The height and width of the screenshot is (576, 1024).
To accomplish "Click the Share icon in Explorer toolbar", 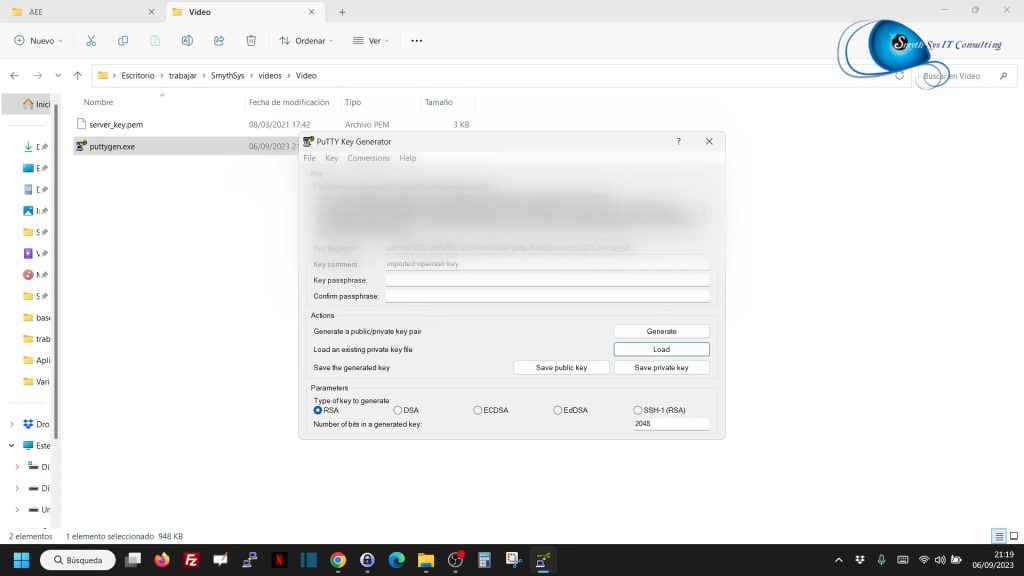I will coord(219,40).
